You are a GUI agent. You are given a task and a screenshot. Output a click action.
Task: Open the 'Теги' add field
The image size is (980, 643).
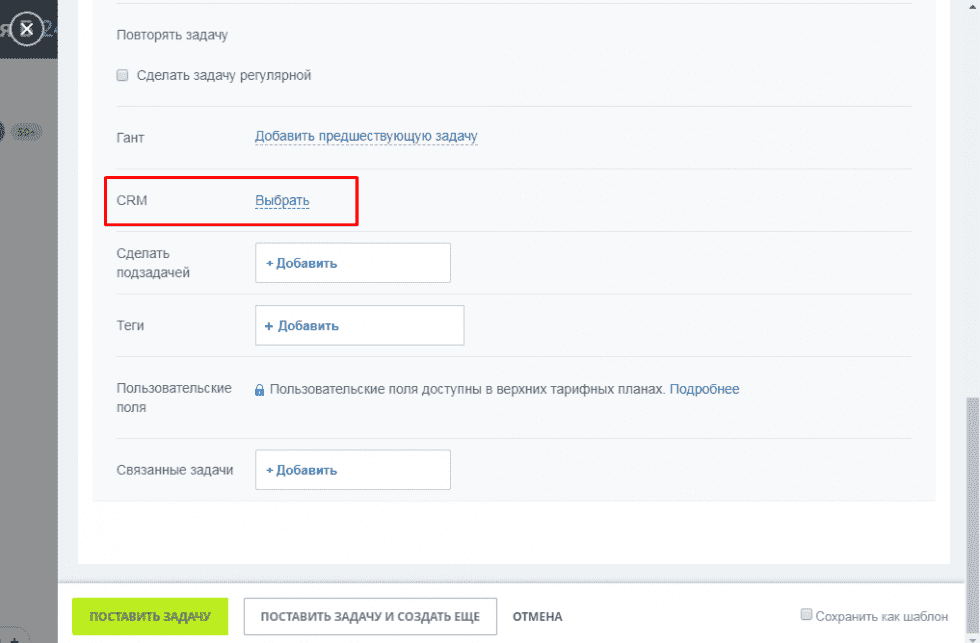pyautogui.click(x=359, y=326)
